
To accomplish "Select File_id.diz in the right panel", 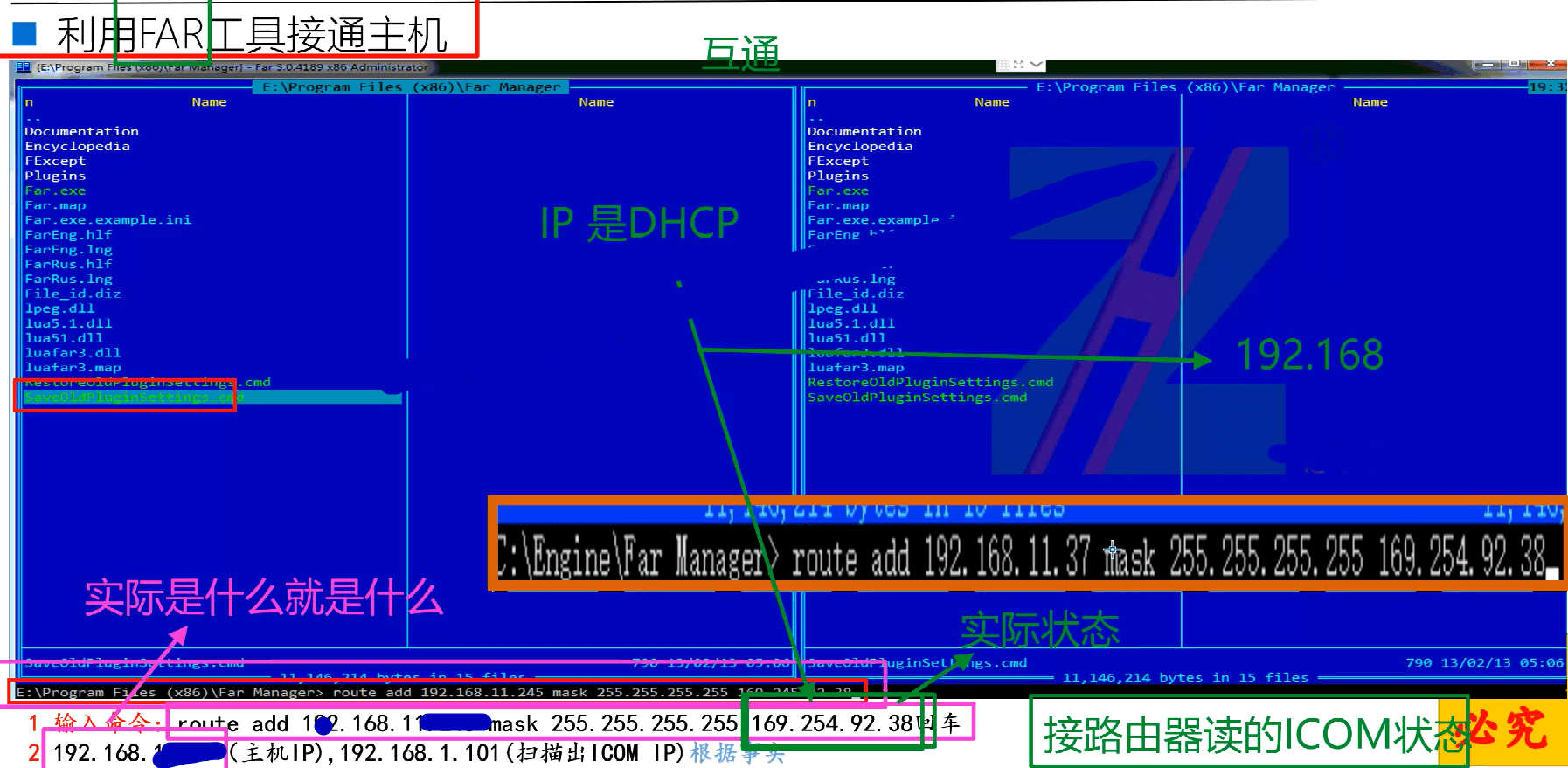I will point(856,294).
